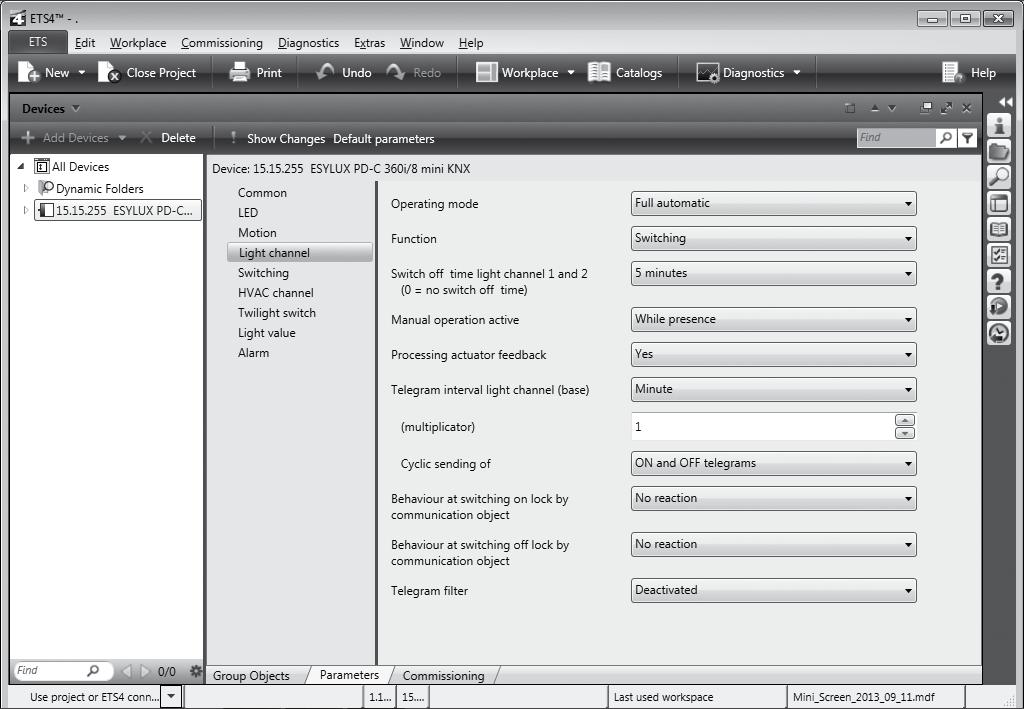Switch to the Group Objects tab
The image size is (1024, 709).
251,676
